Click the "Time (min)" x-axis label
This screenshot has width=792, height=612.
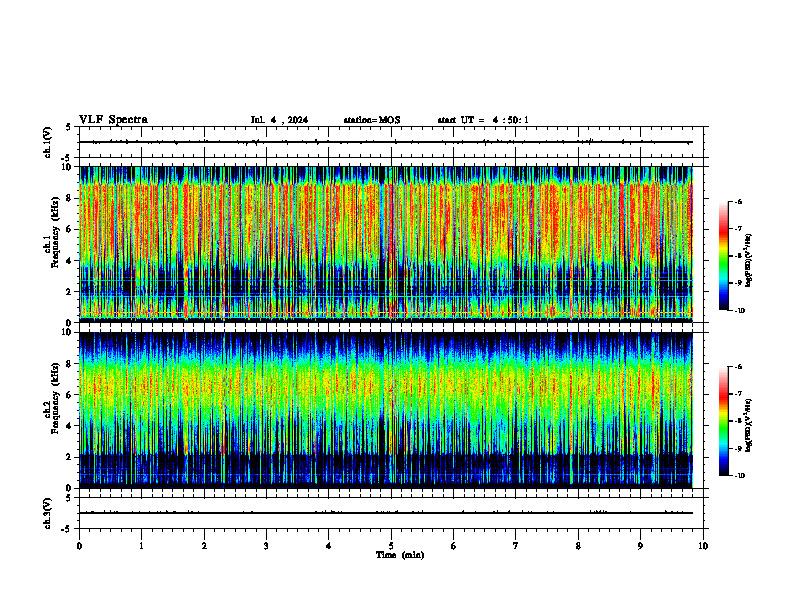click(x=400, y=555)
